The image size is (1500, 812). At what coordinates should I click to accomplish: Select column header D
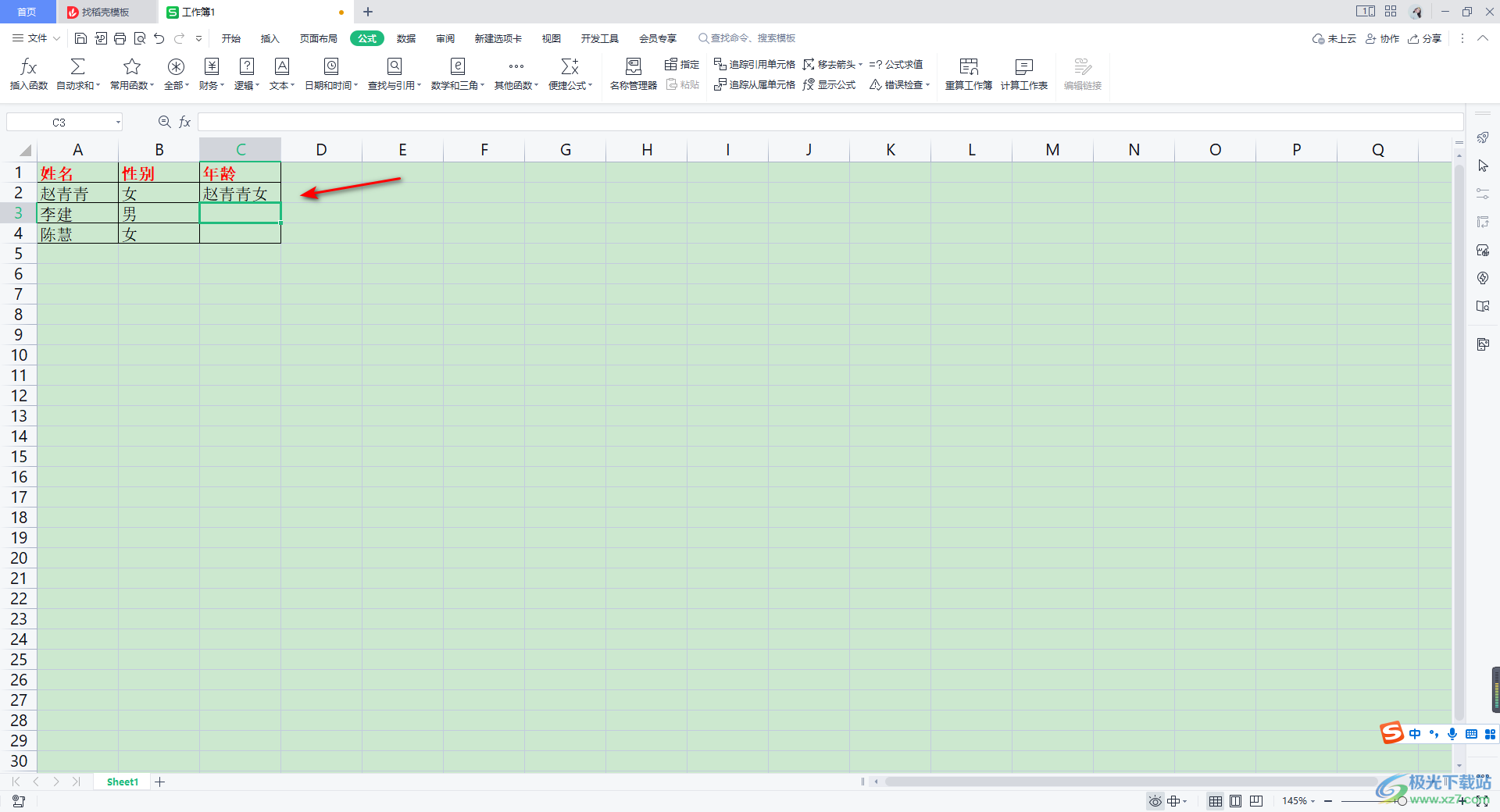tap(321, 150)
